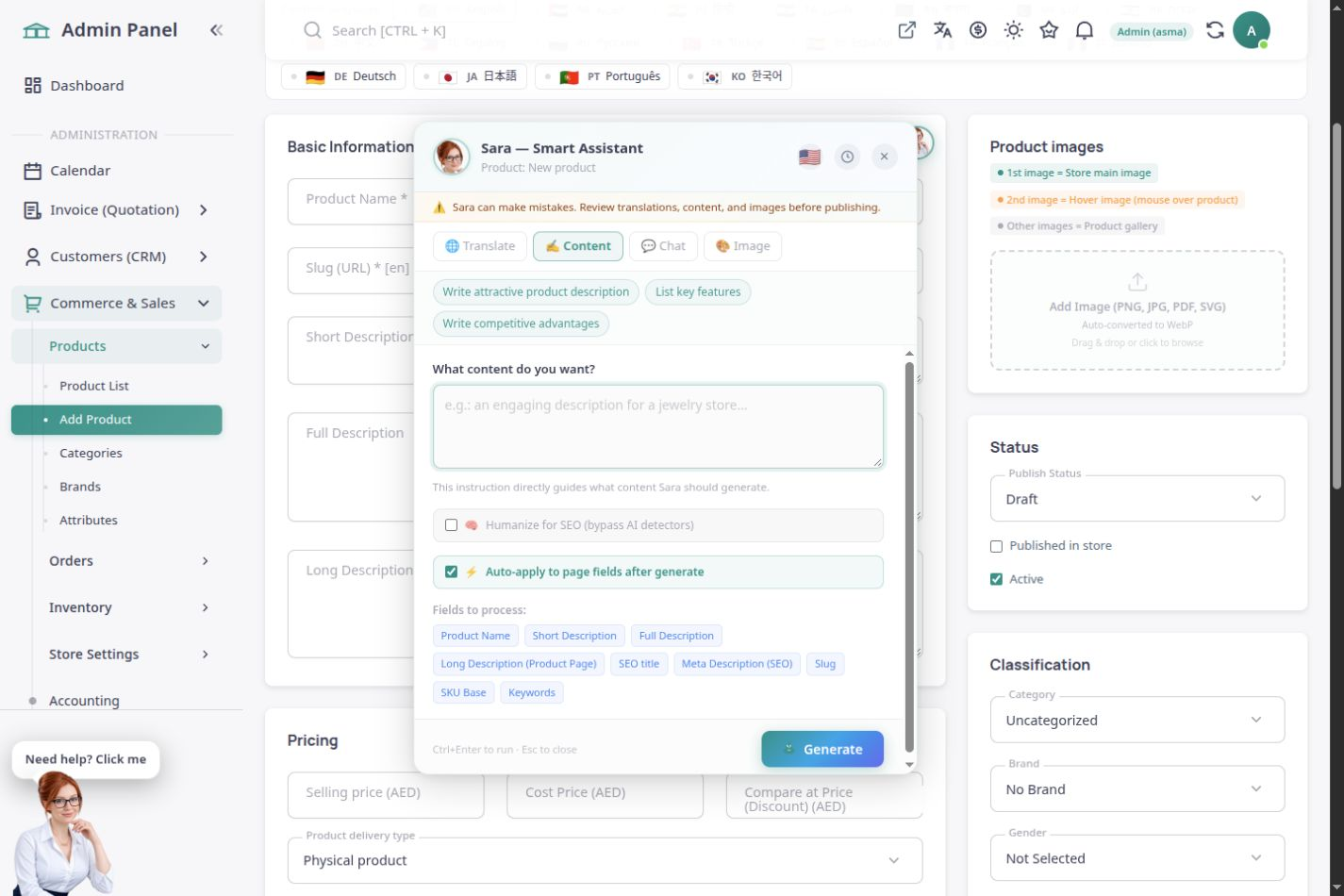Open Brands in sidebar

tap(80, 487)
